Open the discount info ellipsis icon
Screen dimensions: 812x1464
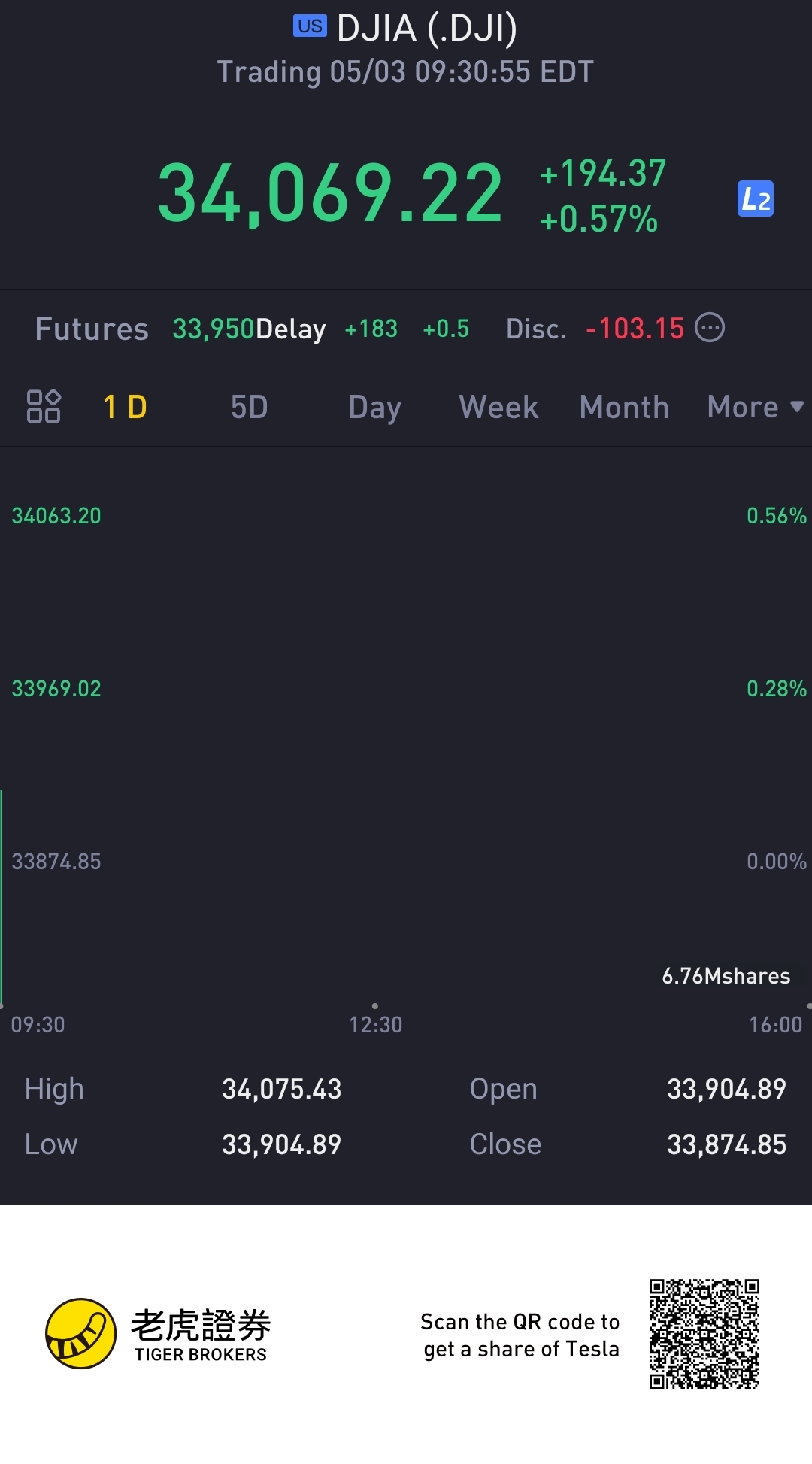click(710, 328)
